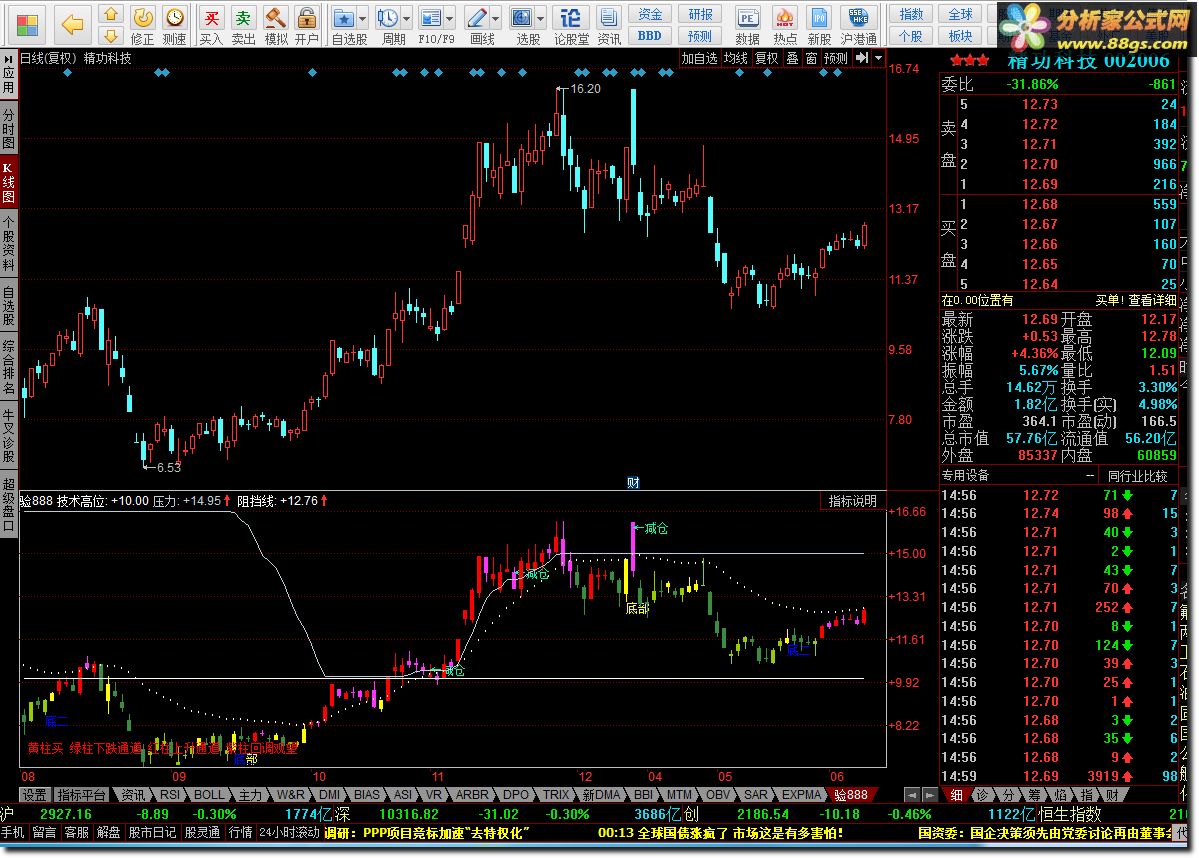Switch to the BOLL indicator tab
Screen dimensions: 1199x858
pyautogui.click(x=209, y=795)
